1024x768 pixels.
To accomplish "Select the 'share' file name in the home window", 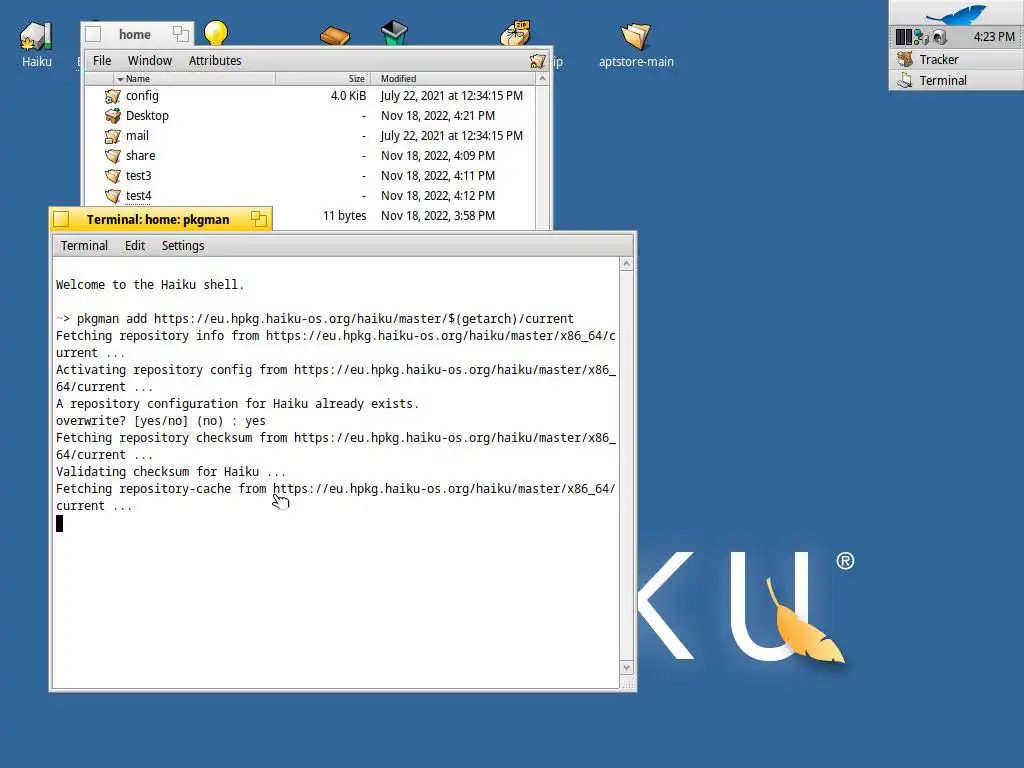I will (x=140, y=156).
